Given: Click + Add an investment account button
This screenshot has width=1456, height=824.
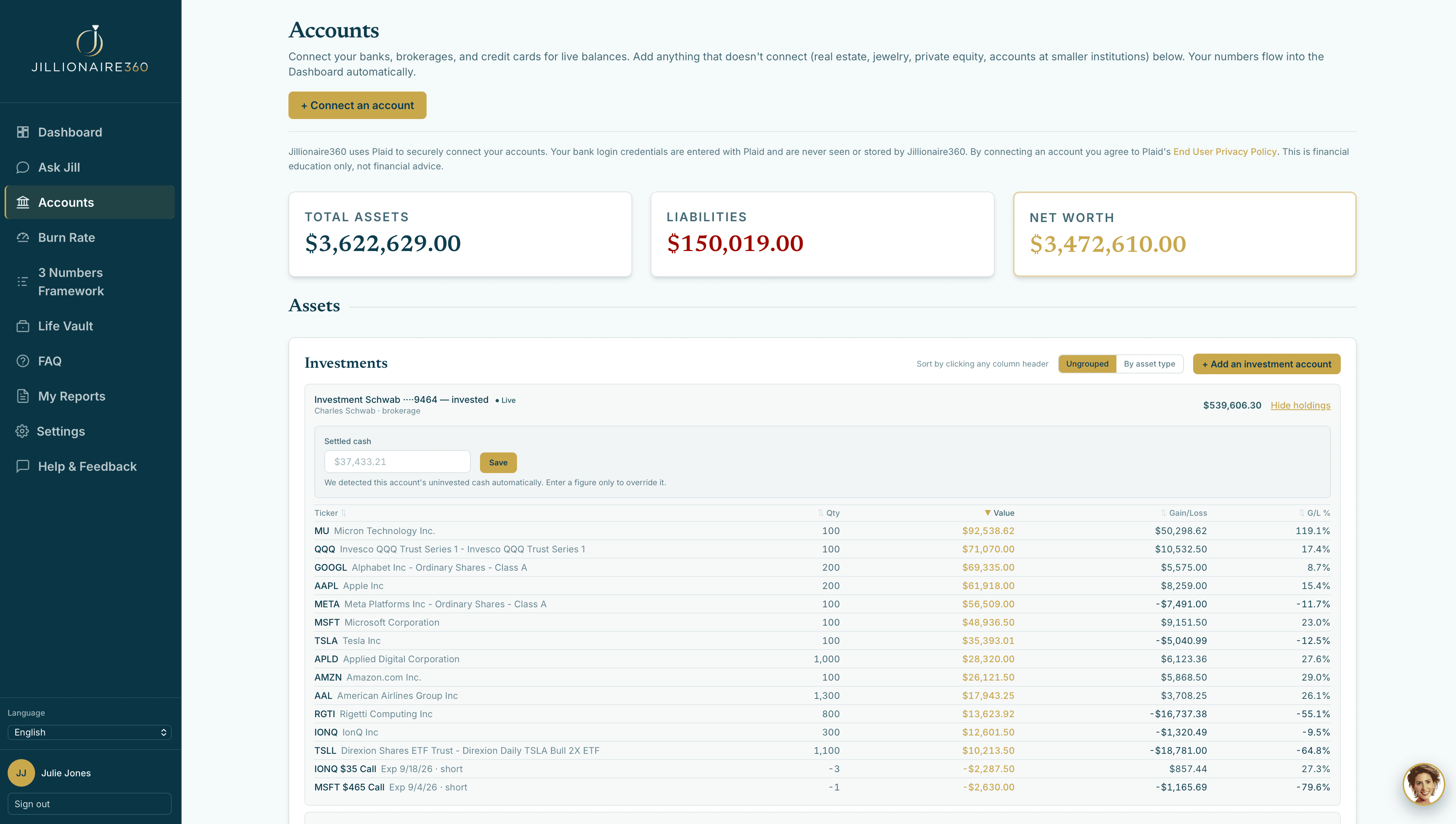Looking at the screenshot, I should pyautogui.click(x=1266, y=364).
